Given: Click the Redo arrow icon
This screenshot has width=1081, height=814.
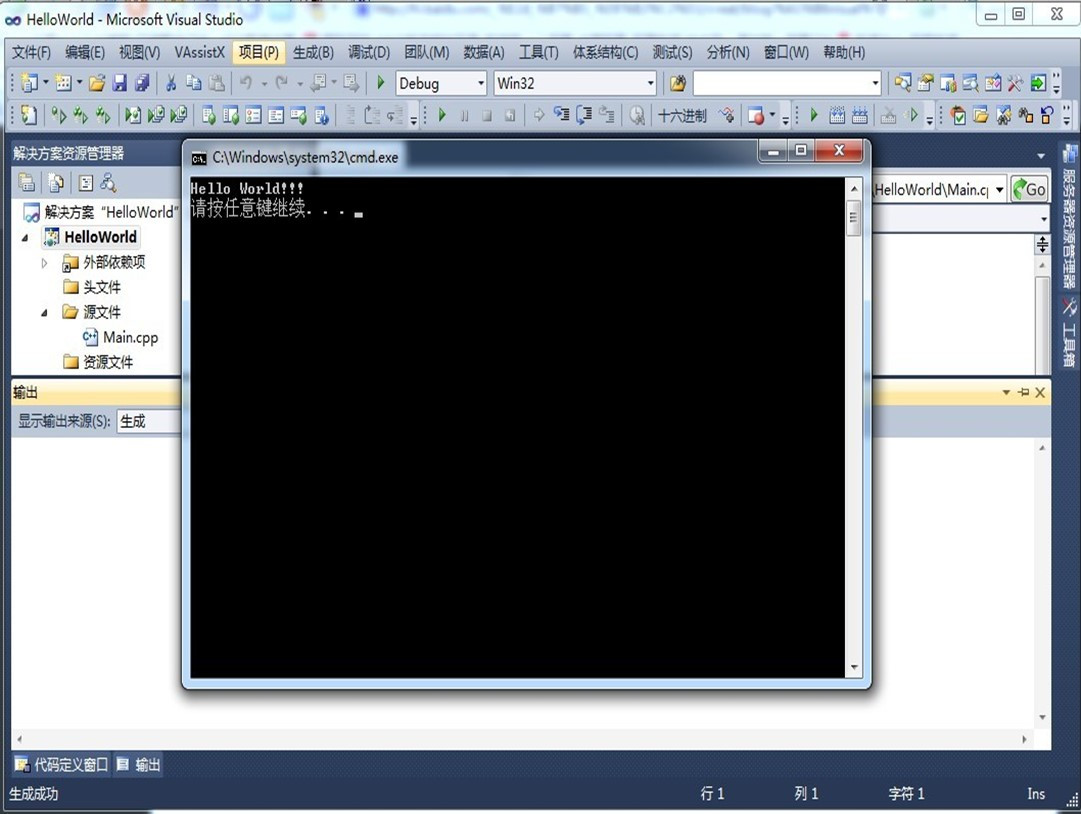Looking at the screenshot, I should pyautogui.click(x=281, y=83).
